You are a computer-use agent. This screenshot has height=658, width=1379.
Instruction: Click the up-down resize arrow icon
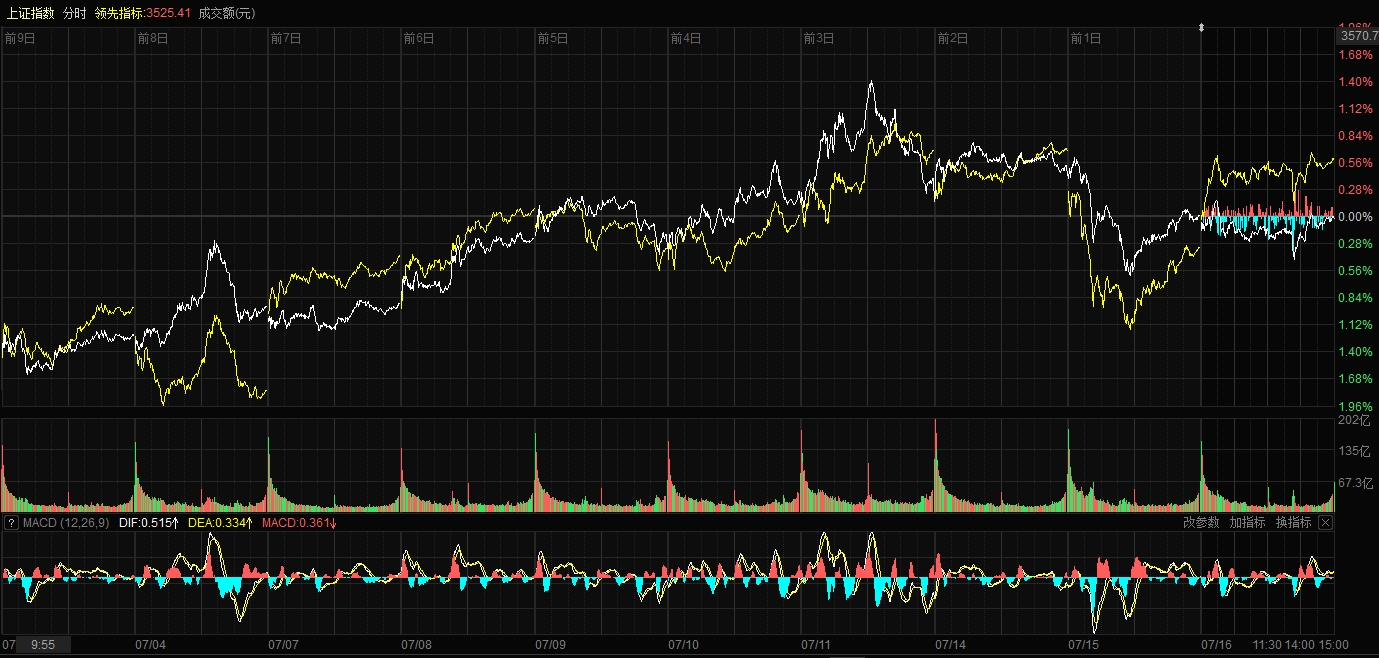(x=1201, y=28)
